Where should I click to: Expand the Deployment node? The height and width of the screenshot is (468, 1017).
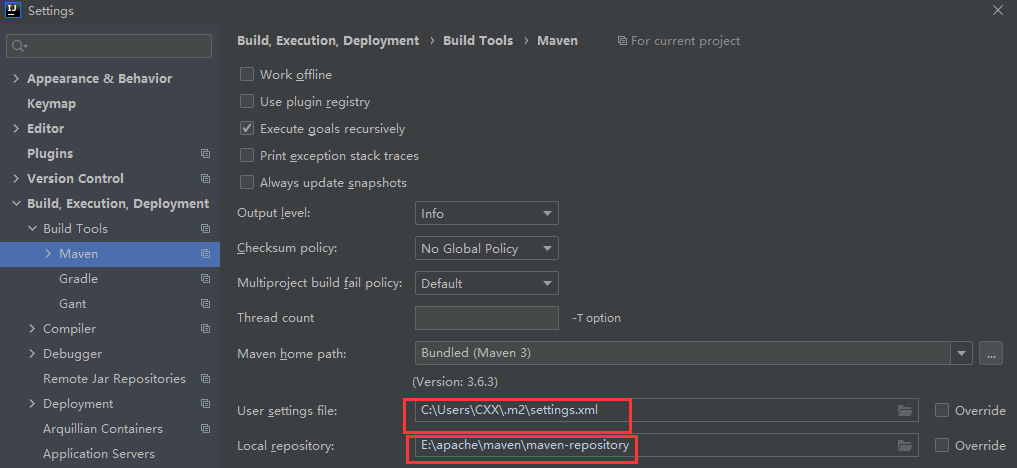click(32, 404)
